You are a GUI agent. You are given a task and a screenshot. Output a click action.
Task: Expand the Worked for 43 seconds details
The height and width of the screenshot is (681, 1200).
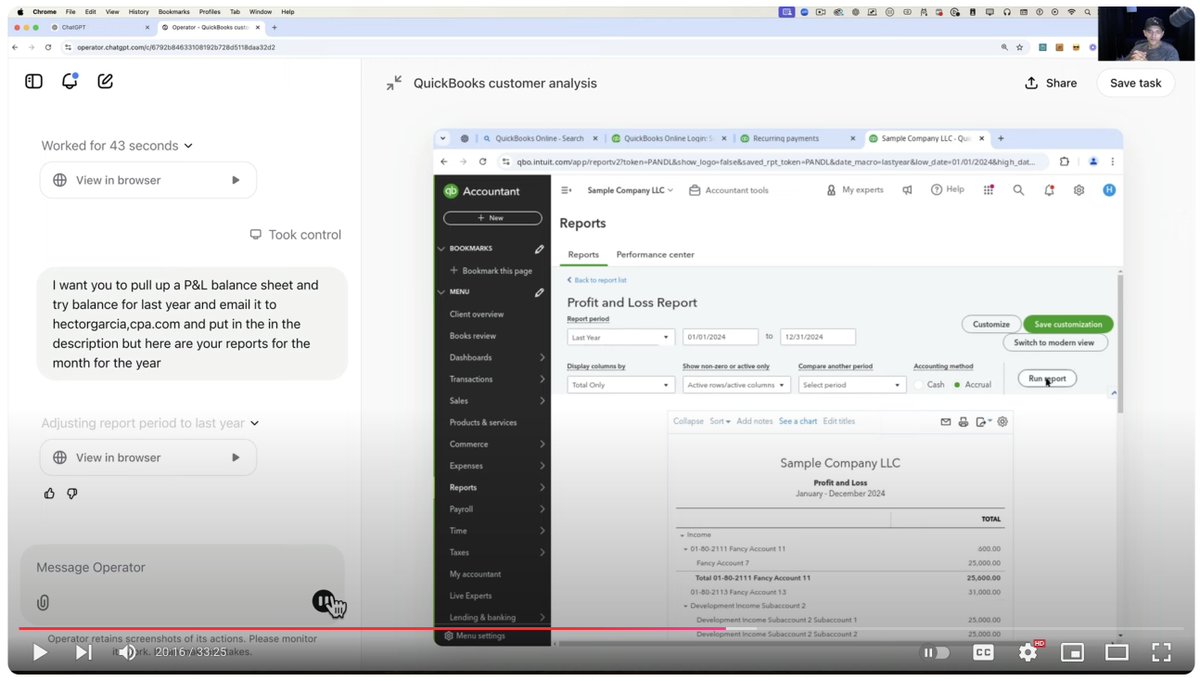point(117,145)
